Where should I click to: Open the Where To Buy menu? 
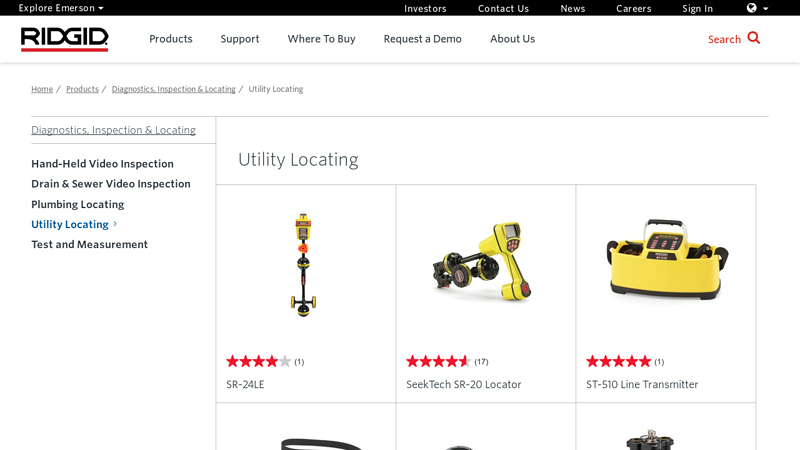click(321, 39)
